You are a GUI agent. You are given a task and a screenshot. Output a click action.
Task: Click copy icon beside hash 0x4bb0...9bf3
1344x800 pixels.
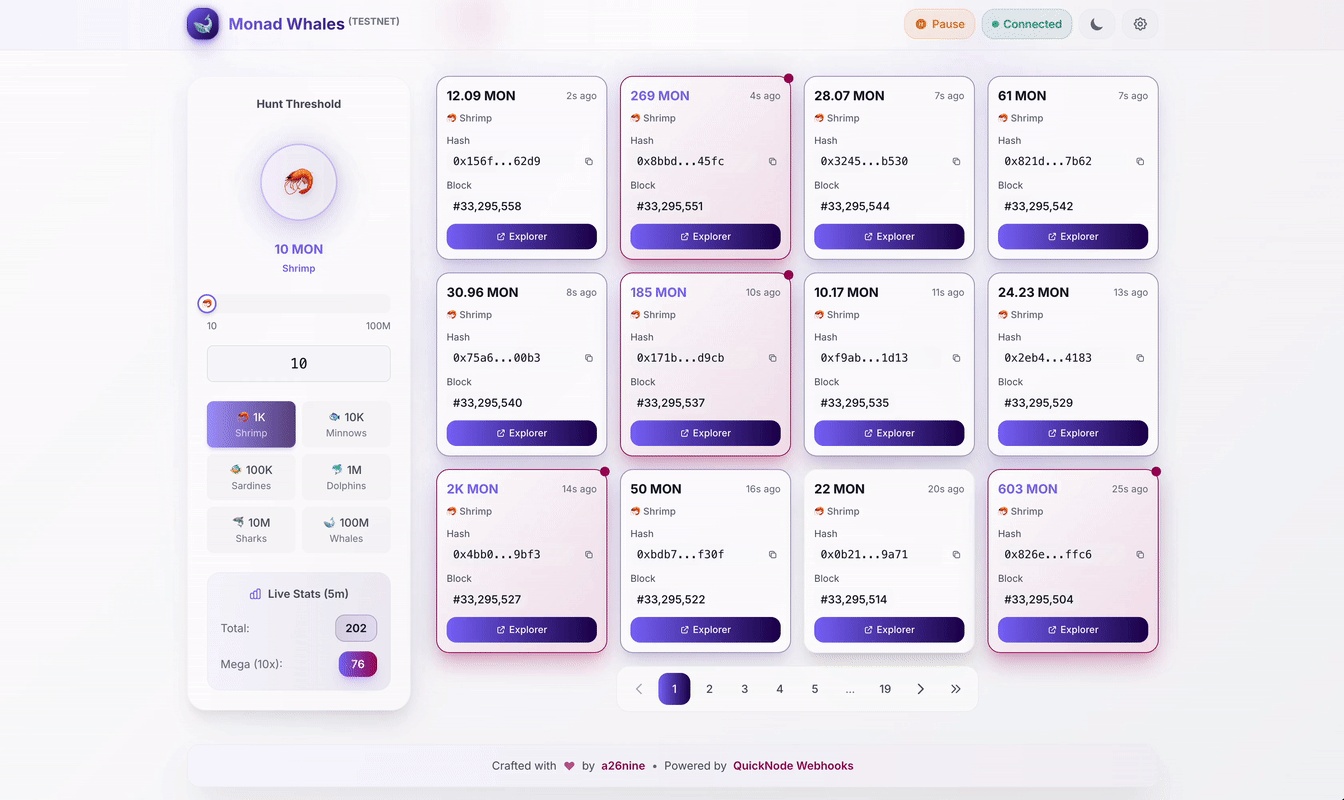tap(588, 554)
